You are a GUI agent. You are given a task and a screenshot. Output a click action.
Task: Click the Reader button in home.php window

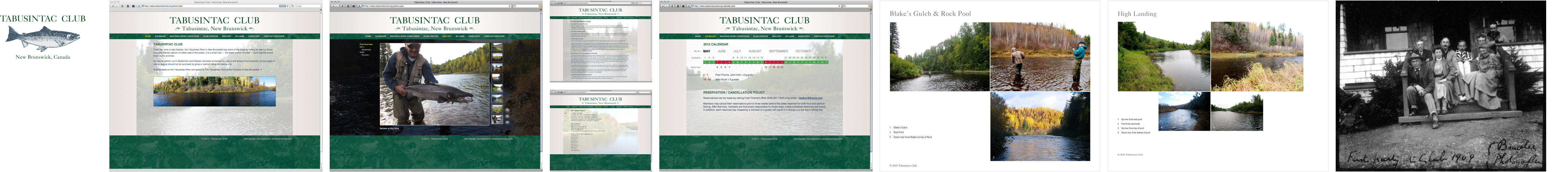point(282,6)
